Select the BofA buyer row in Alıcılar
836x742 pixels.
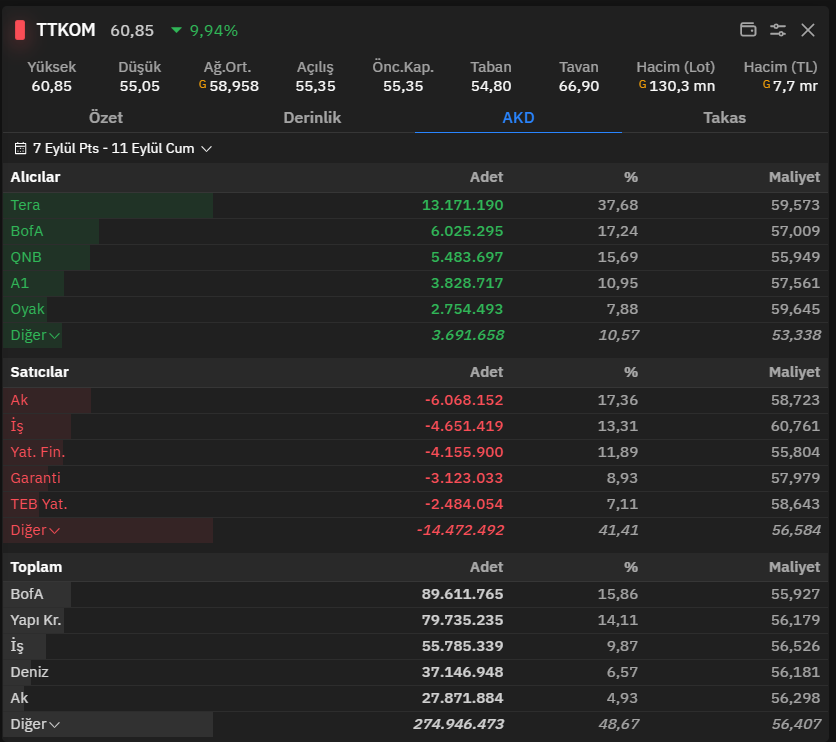[x=415, y=231]
